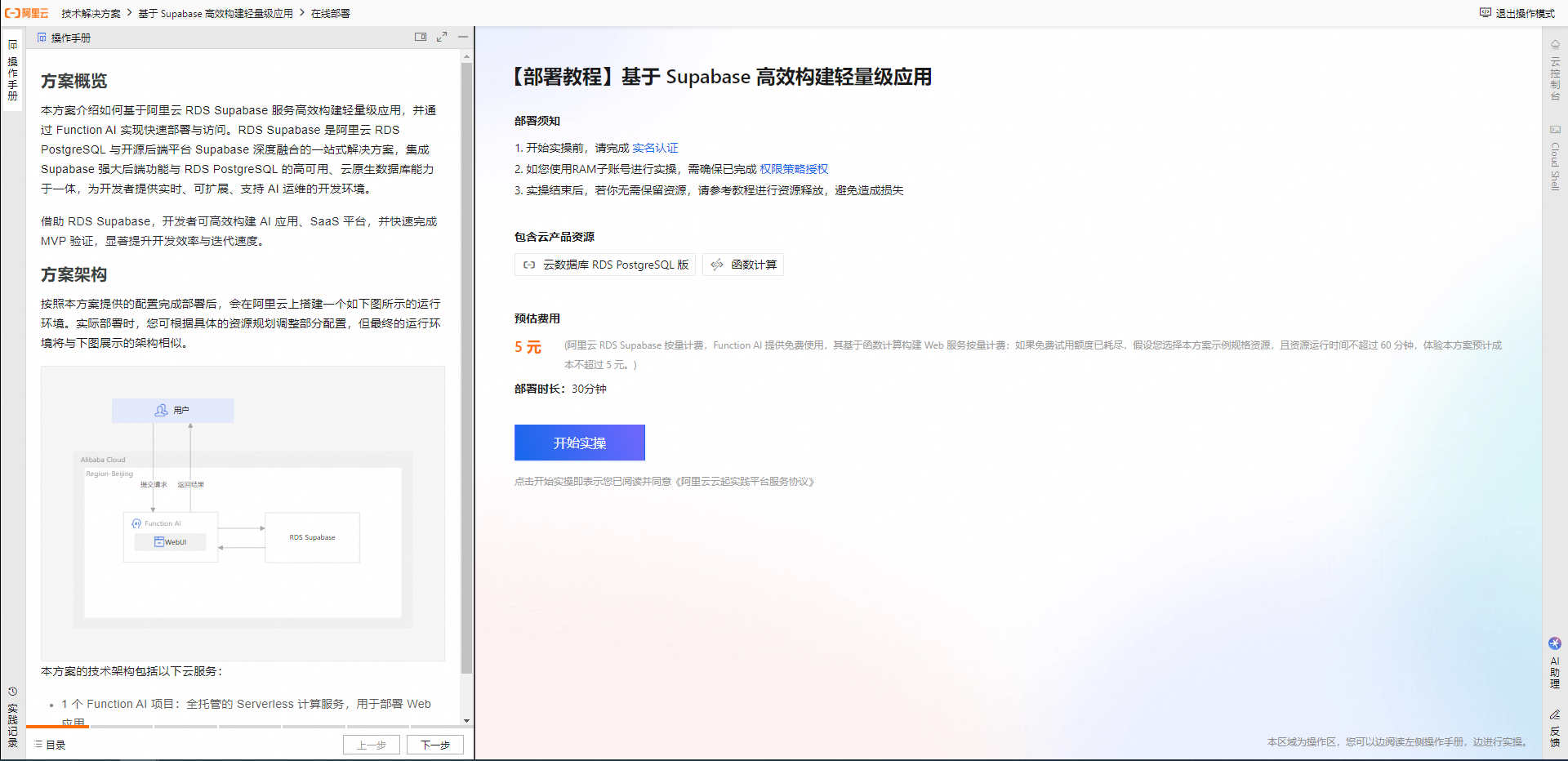Screen dimensions: 1568x761
Task: Click the RDS Supabase box in diagram
Action: [x=312, y=537]
